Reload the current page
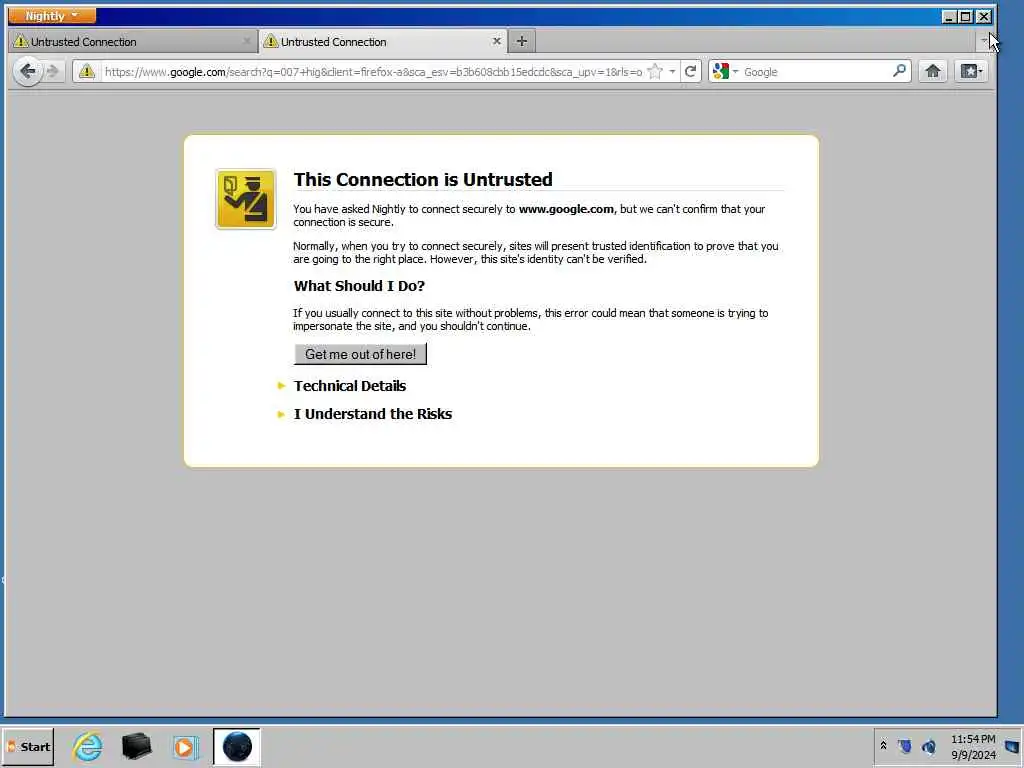The image size is (1024, 768). click(690, 72)
